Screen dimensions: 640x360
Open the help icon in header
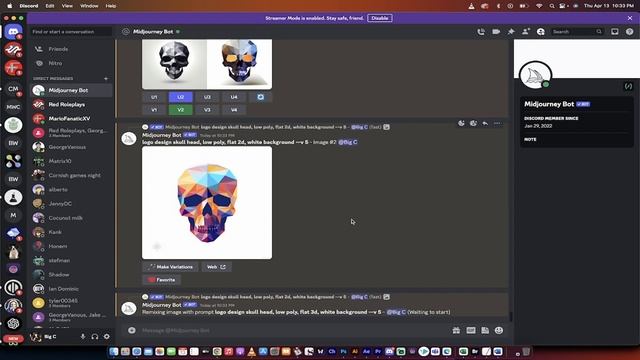629,31
